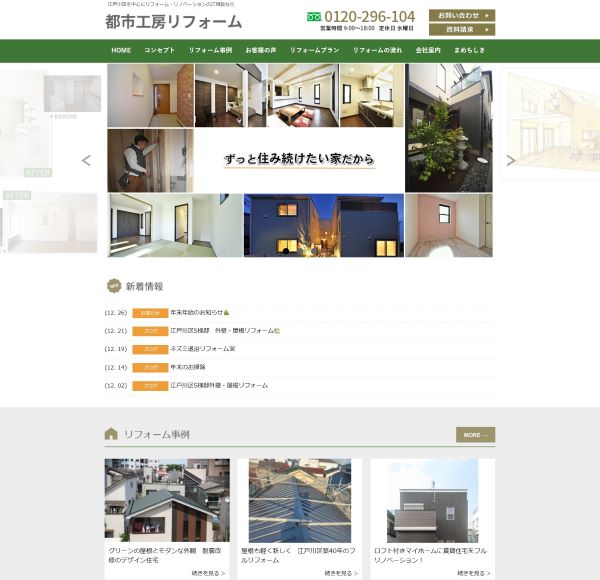Open the ネズミ退治リフォーム news entry

tap(203, 349)
